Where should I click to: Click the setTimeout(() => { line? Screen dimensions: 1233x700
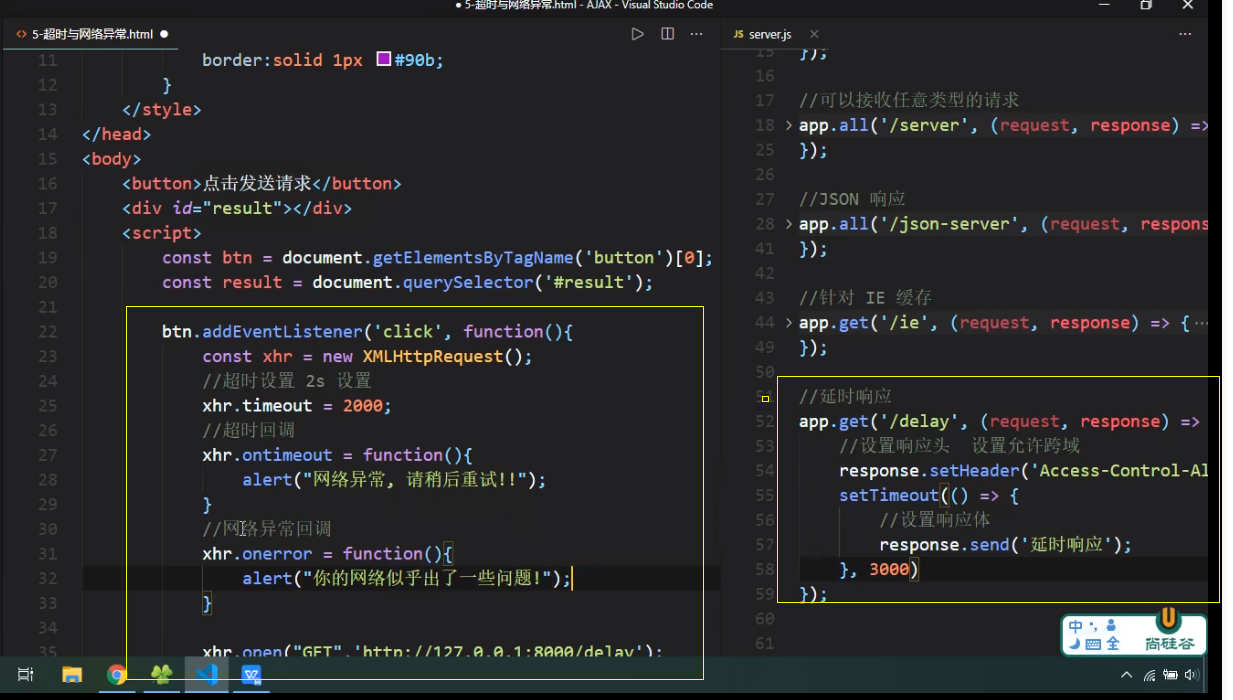(929, 495)
